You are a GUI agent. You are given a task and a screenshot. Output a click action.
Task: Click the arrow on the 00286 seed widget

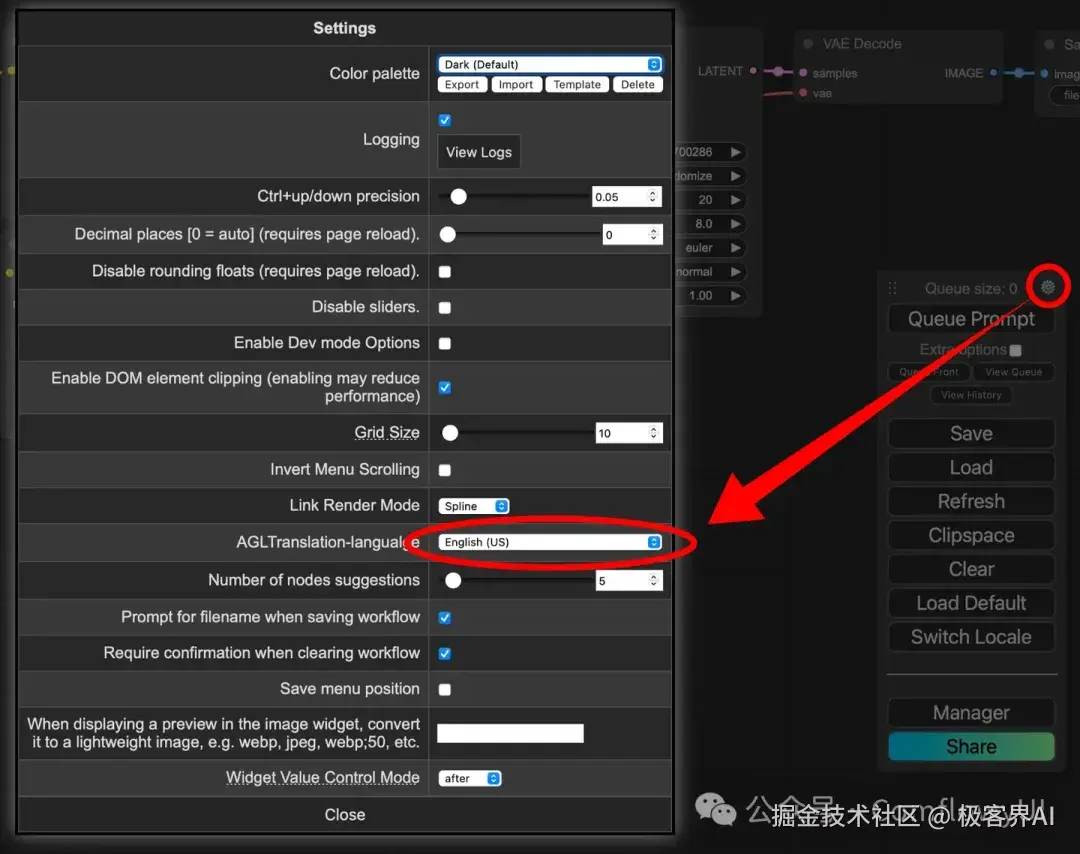point(736,152)
